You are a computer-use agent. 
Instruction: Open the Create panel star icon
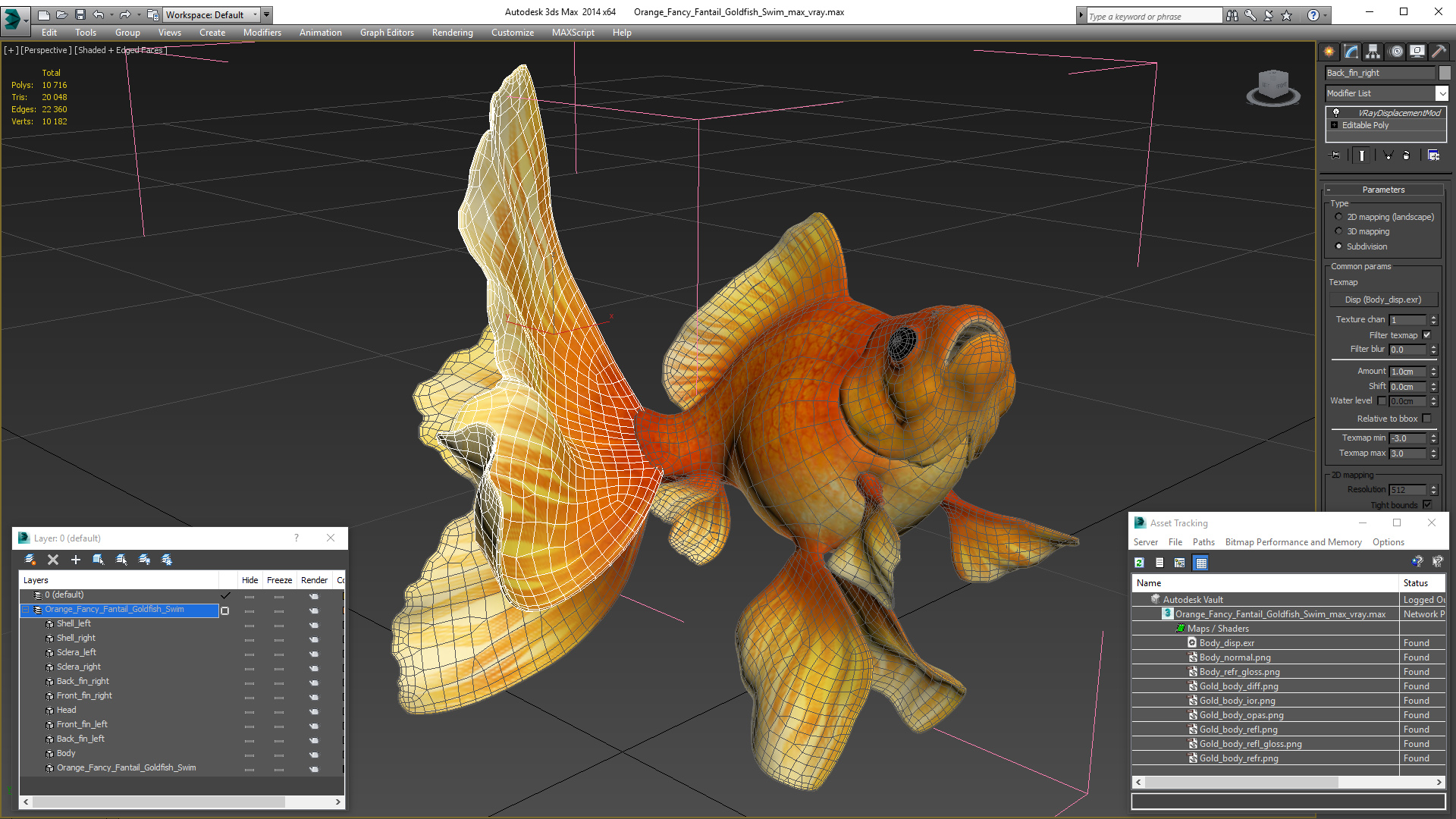click(1329, 52)
